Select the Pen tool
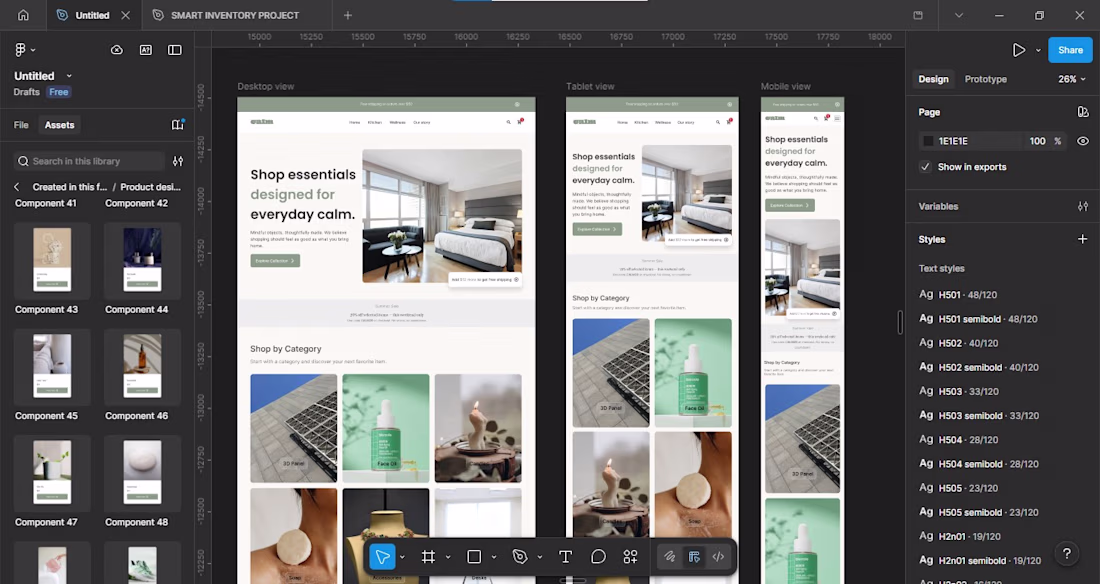The height and width of the screenshot is (584, 1100). pos(520,557)
